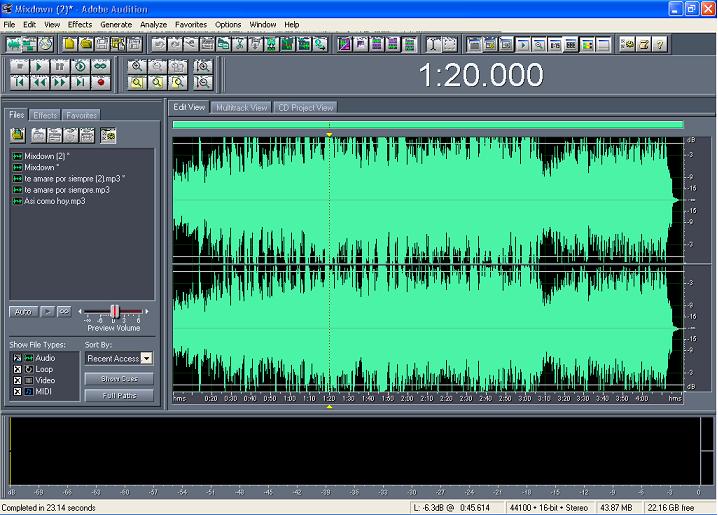Image resolution: width=718 pixels, height=515 pixels.
Task: Click the scissors Cut toolbar icon
Action: coord(239,44)
